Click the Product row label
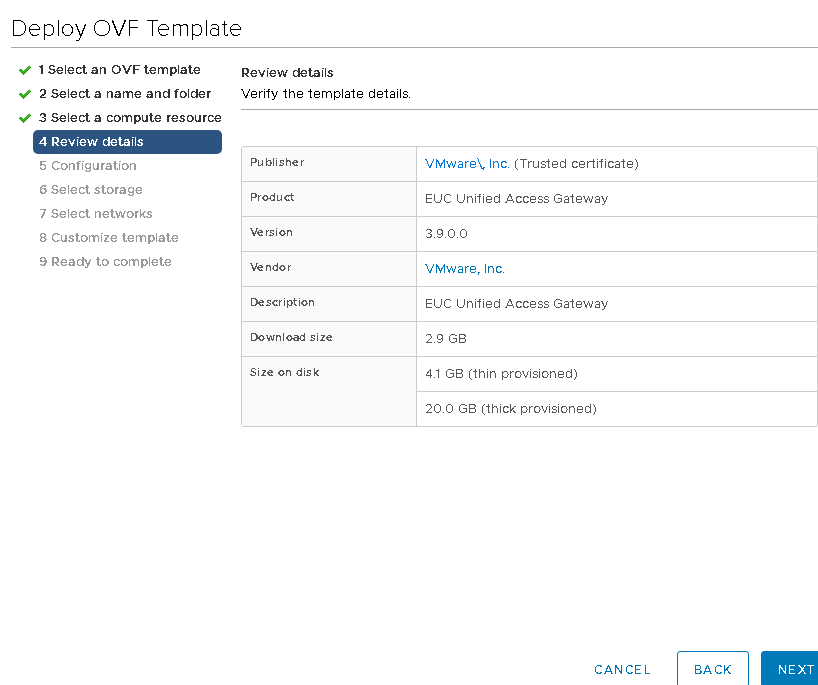The width and height of the screenshot is (818, 685). point(272,197)
